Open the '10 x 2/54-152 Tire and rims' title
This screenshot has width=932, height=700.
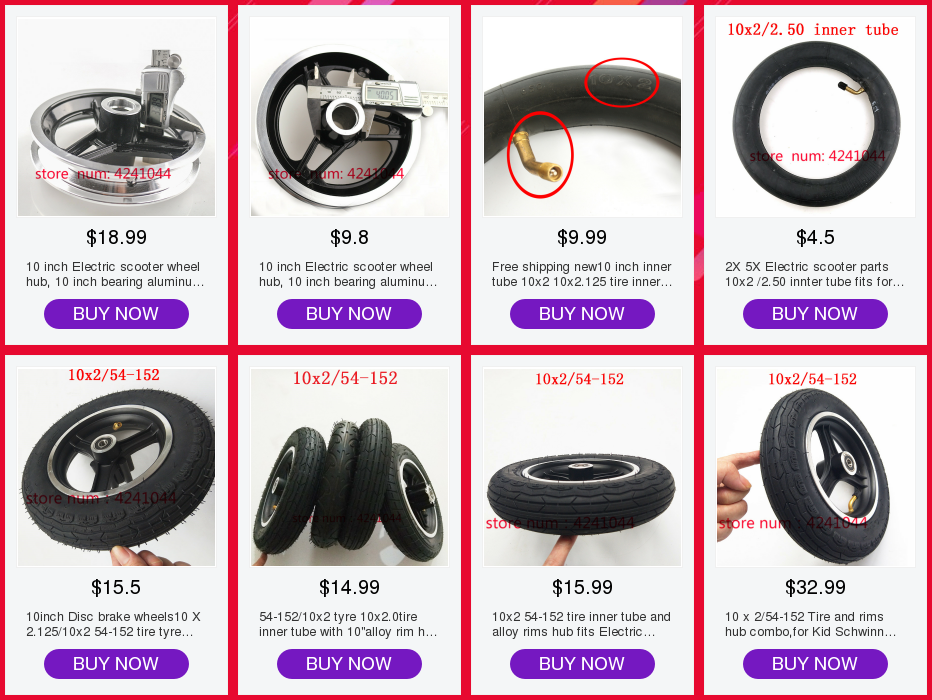point(810,624)
